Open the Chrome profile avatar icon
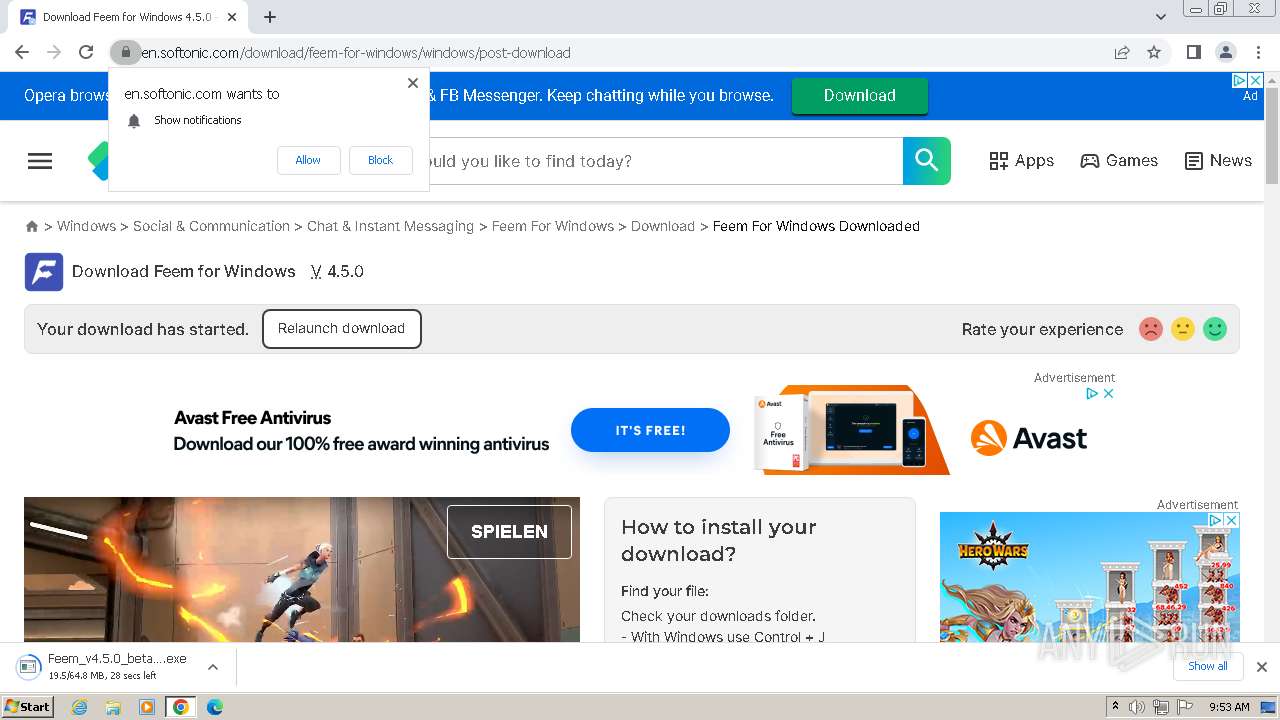The width and height of the screenshot is (1280, 720). tap(1225, 52)
